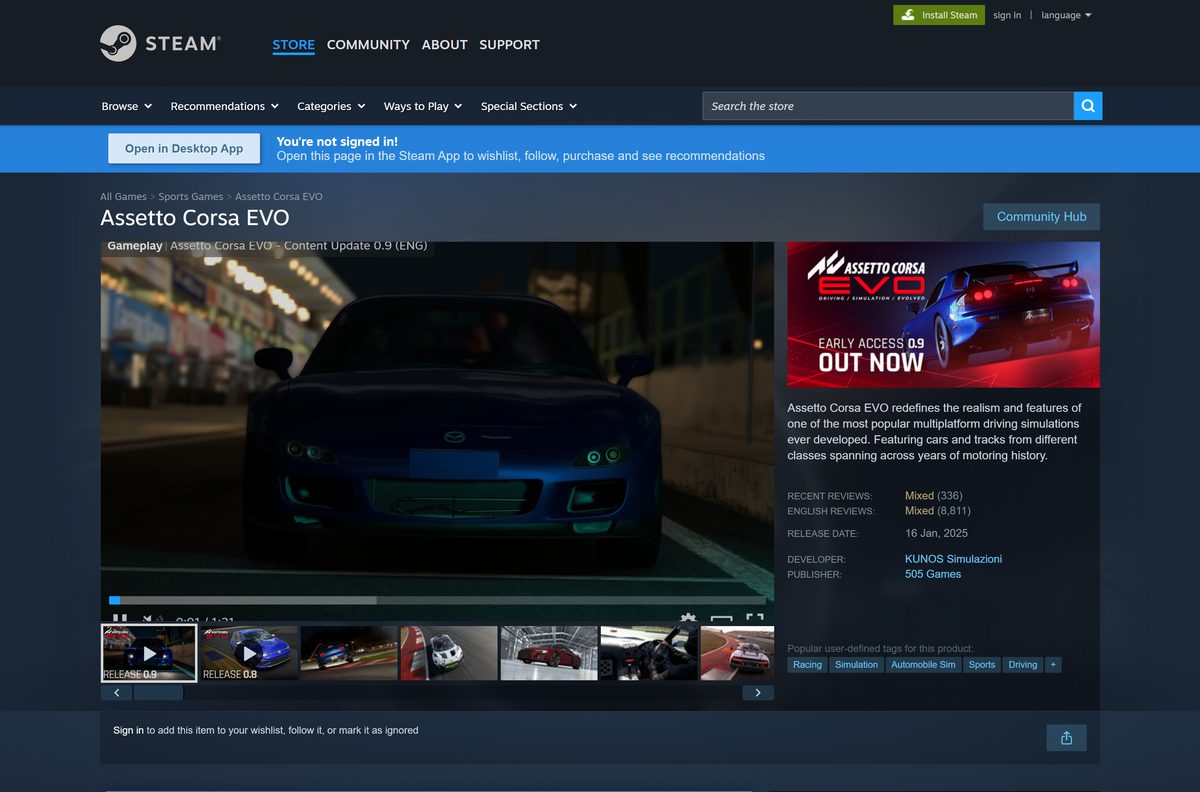Click the Sports tag
Screen dimensions: 1200x792
(x=982, y=664)
